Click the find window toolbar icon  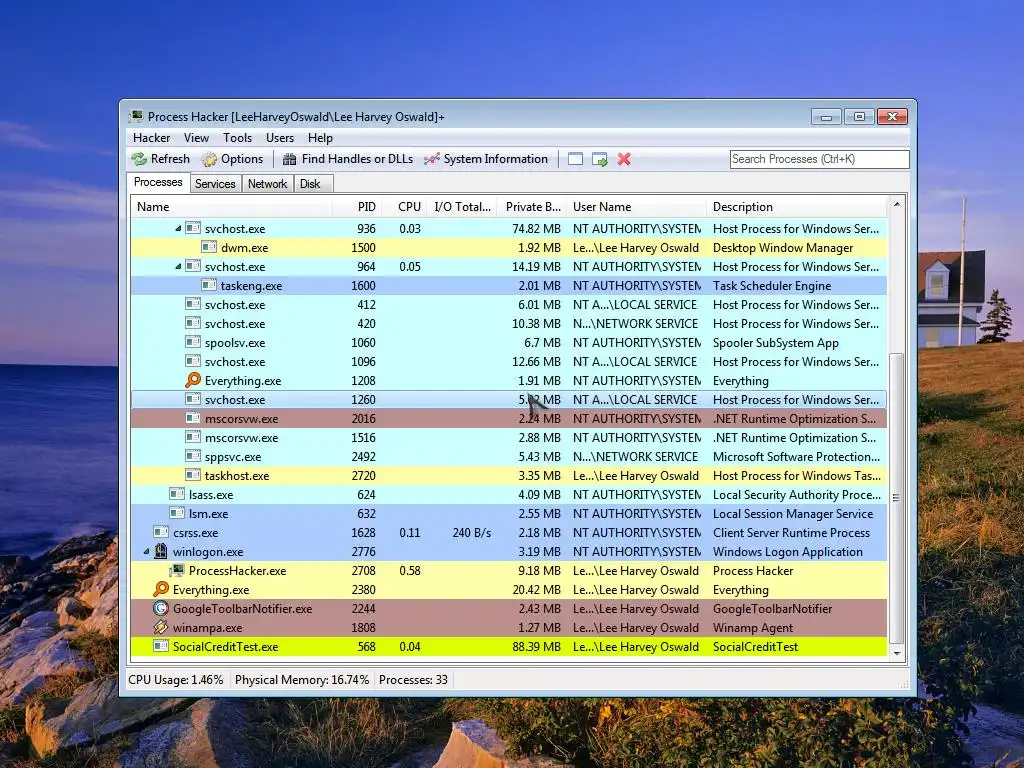click(575, 159)
